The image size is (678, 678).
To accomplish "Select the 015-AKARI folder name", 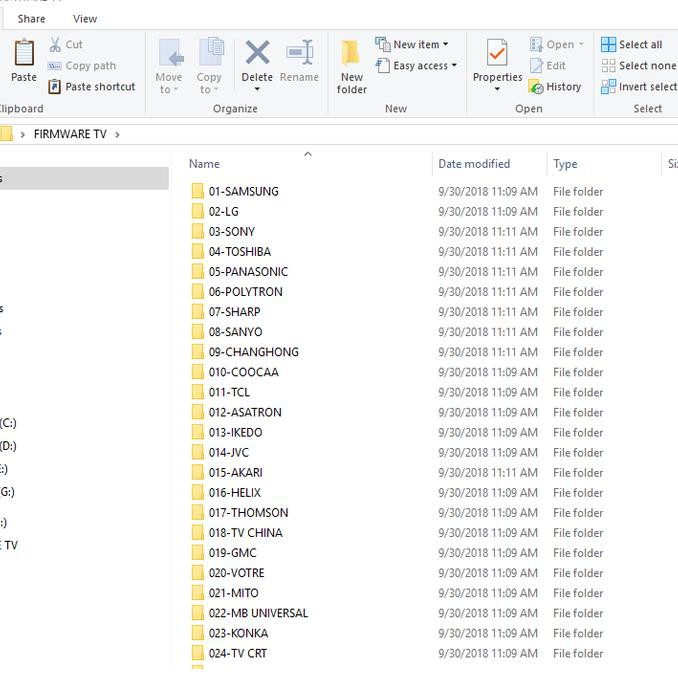I will point(236,472).
